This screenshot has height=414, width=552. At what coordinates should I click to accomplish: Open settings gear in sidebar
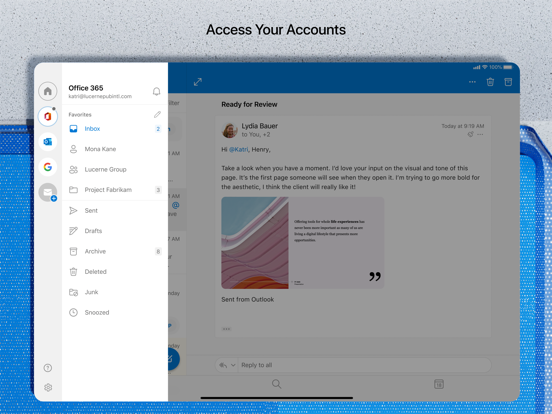[48, 388]
